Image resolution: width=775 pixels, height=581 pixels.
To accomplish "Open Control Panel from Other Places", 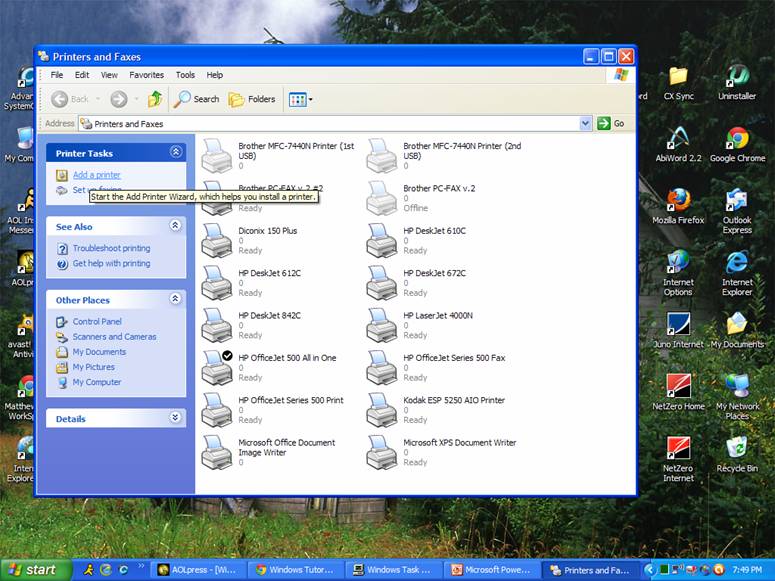I will (97, 321).
